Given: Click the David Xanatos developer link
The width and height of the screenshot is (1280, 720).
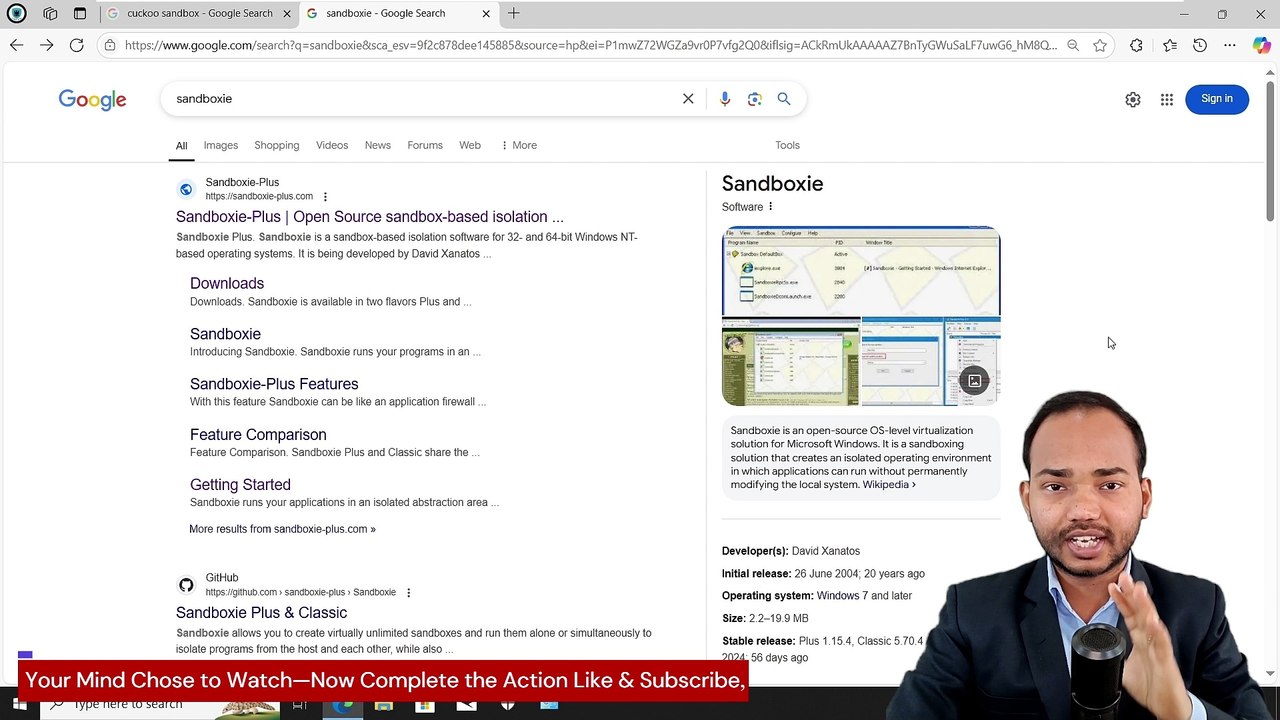Looking at the screenshot, I should 825,551.
